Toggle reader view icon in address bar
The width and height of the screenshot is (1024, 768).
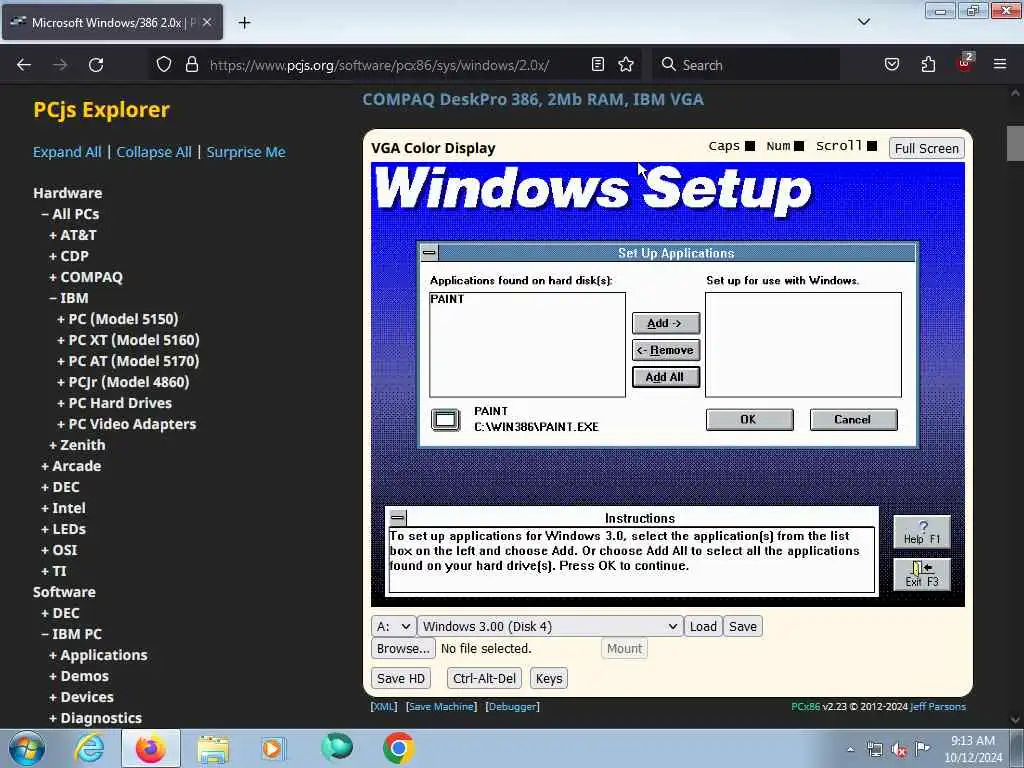598,64
